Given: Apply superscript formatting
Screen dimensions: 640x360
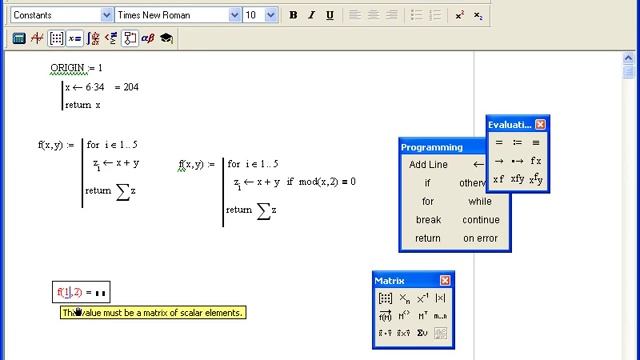Looking at the screenshot, I should coord(460,15).
